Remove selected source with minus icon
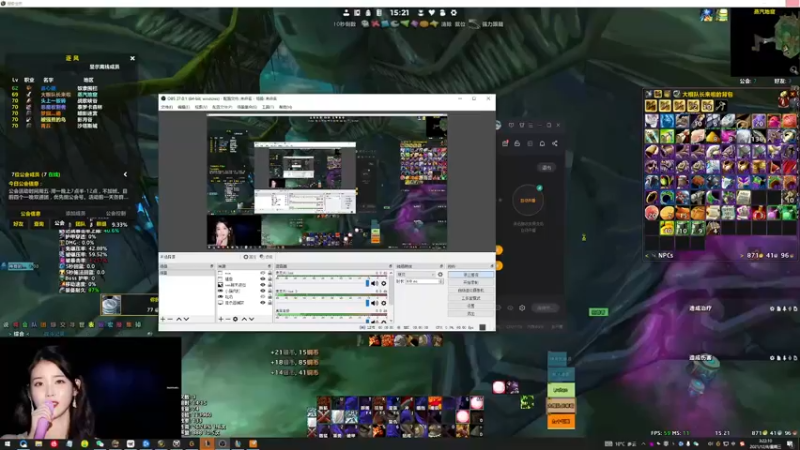 228,319
